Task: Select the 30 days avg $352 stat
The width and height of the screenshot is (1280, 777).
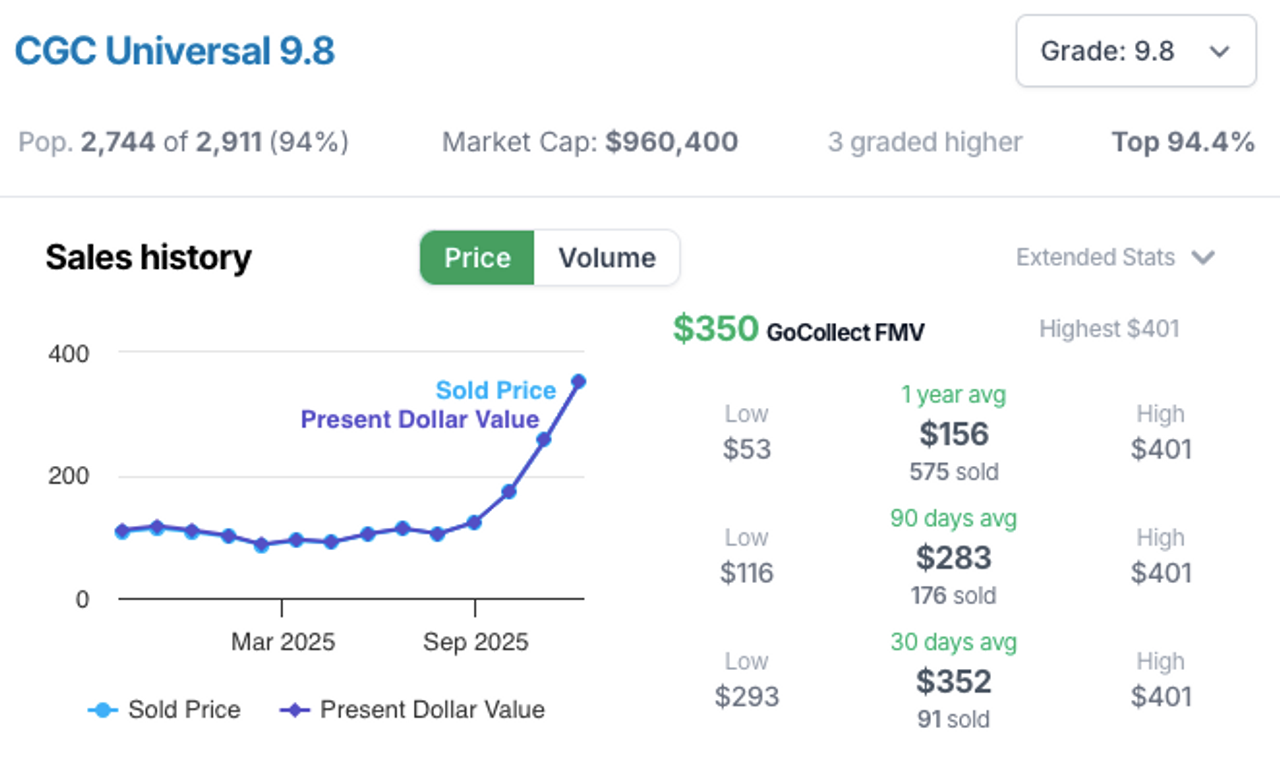Action: click(x=953, y=682)
